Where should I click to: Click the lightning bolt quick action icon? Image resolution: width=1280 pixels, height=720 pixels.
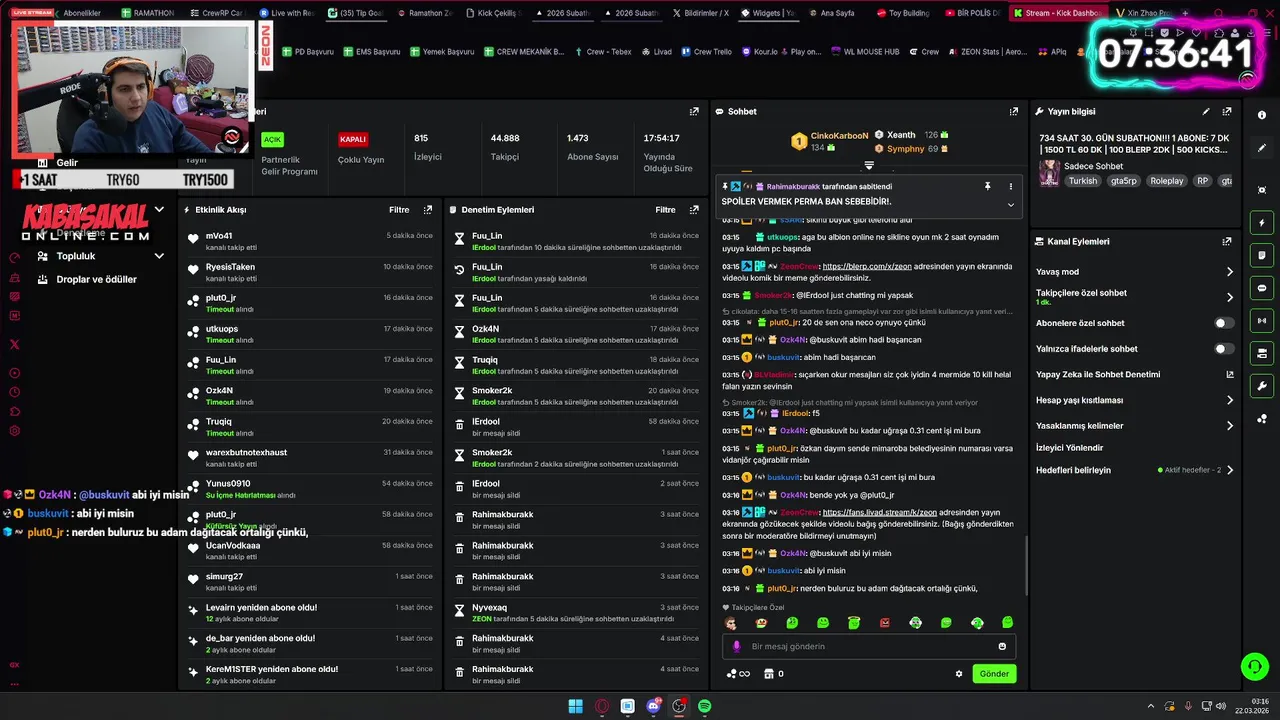click(1262, 223)
